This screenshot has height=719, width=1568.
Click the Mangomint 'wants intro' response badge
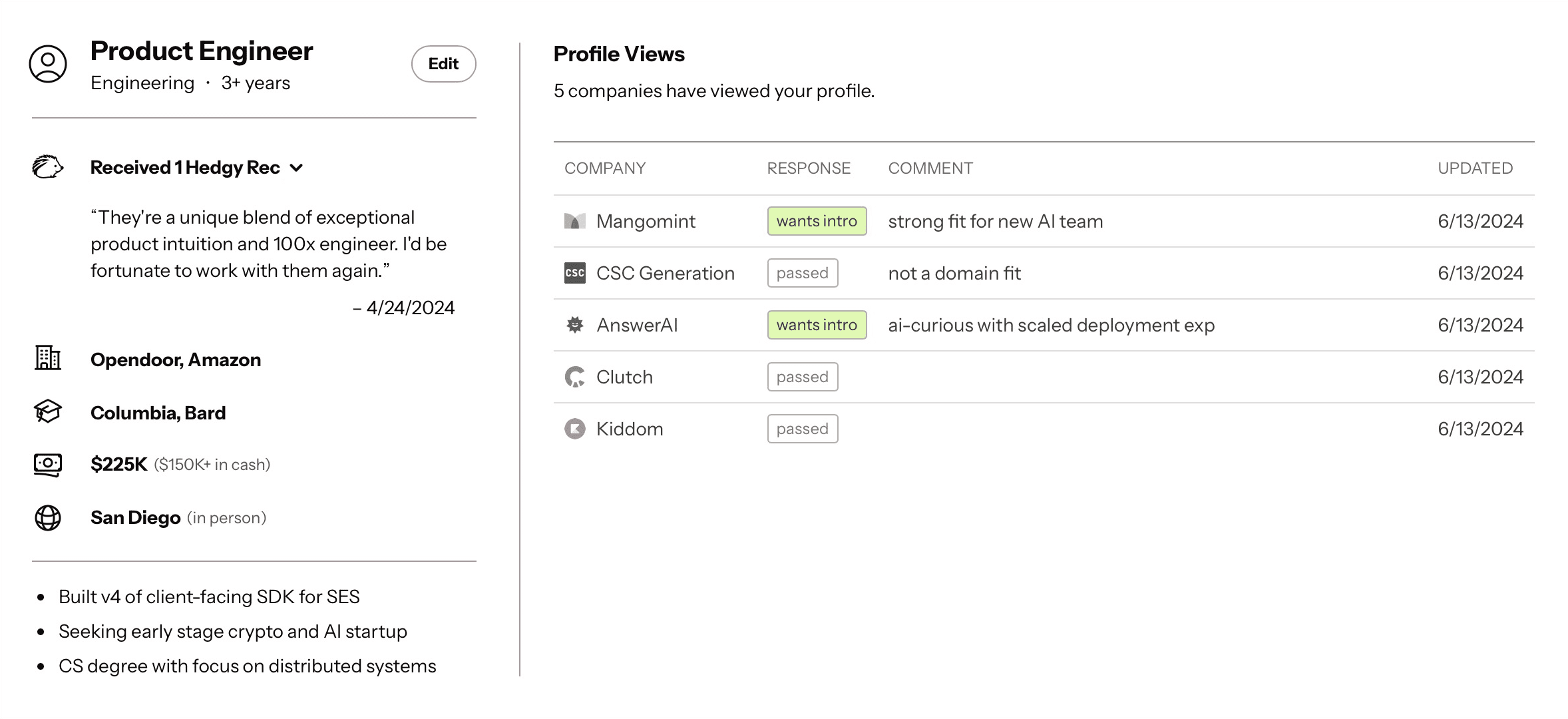click(x=814, y=221)
